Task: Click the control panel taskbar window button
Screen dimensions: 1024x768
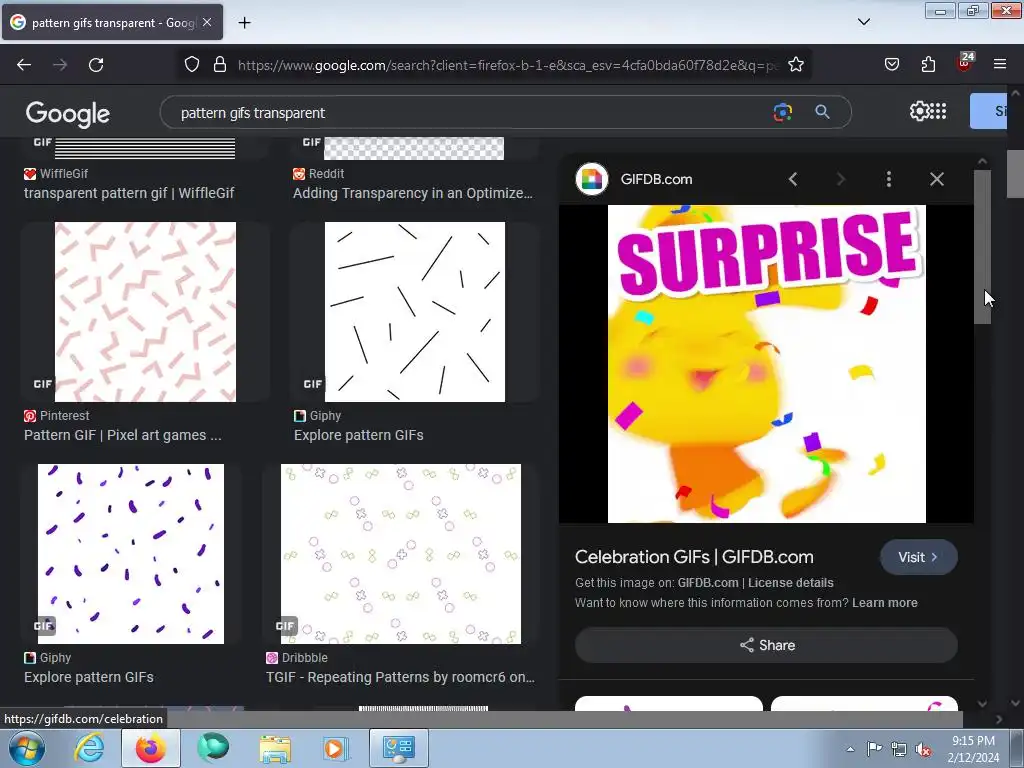Action: point(399,748)
